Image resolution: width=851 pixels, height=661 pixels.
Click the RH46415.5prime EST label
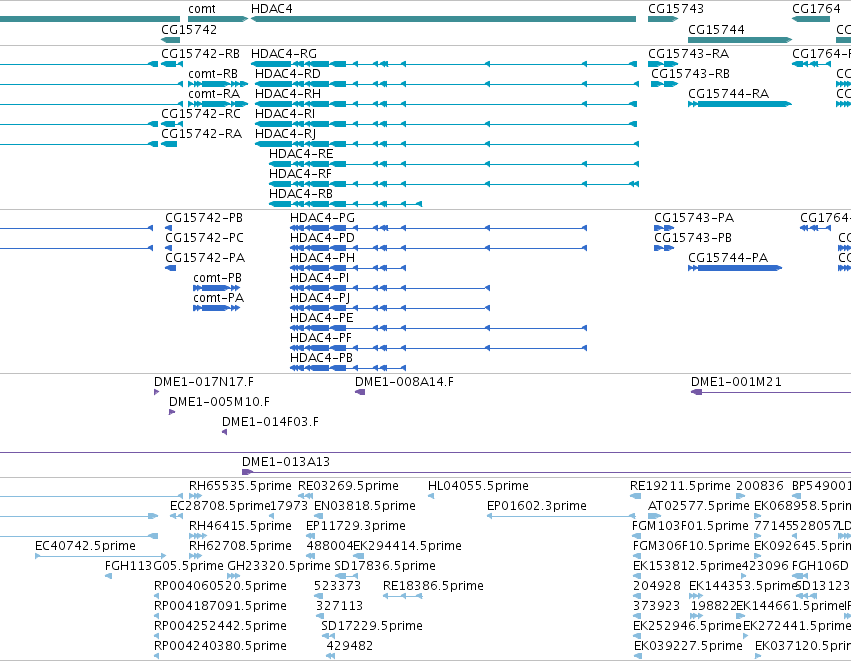click(x=240, y=526)
